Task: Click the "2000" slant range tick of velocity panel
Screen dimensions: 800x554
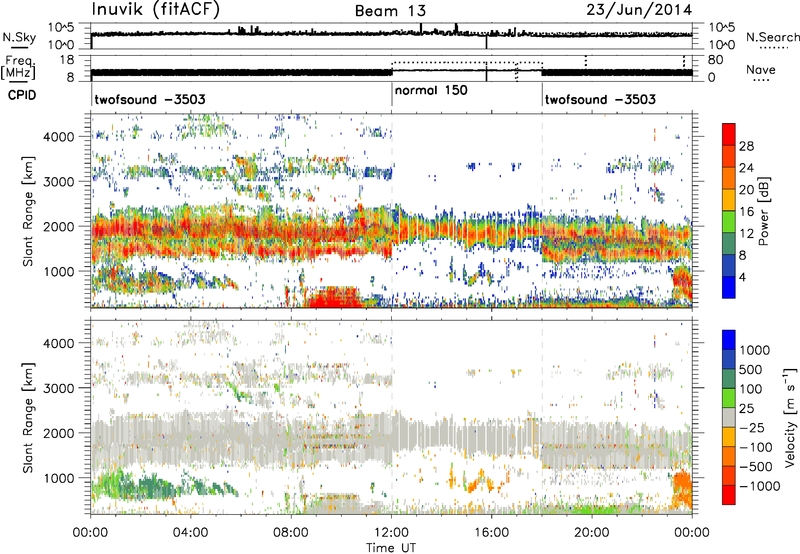Action: coord(58,433)
